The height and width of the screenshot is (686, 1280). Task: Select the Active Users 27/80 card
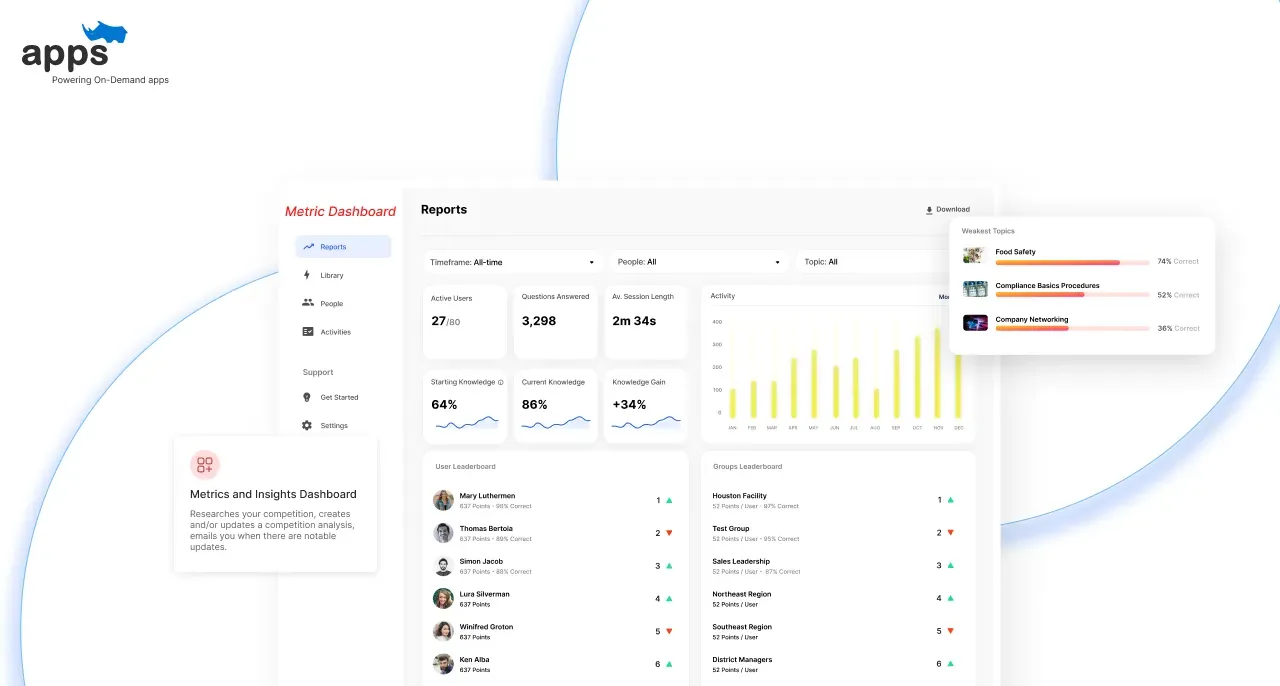pos(465,322)
